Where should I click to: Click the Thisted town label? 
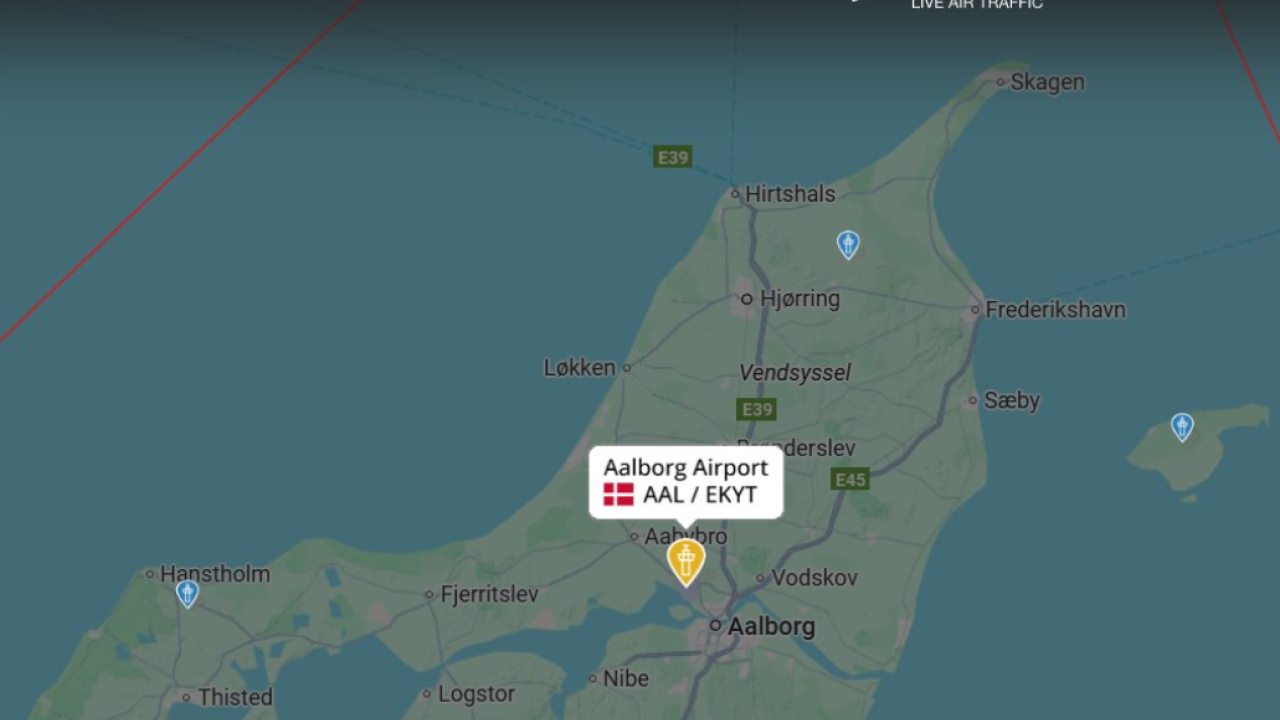pyautogui.click(x=235, y=697)
